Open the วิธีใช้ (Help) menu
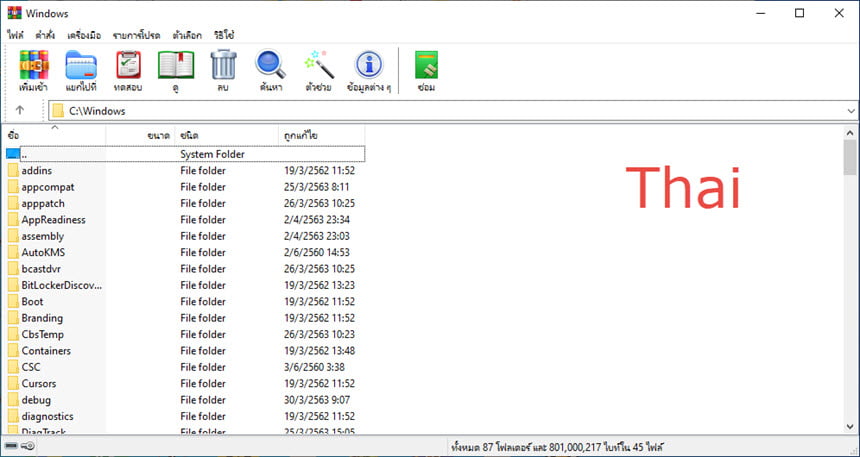Screen dimensions: 860x457 click(224, 36)
